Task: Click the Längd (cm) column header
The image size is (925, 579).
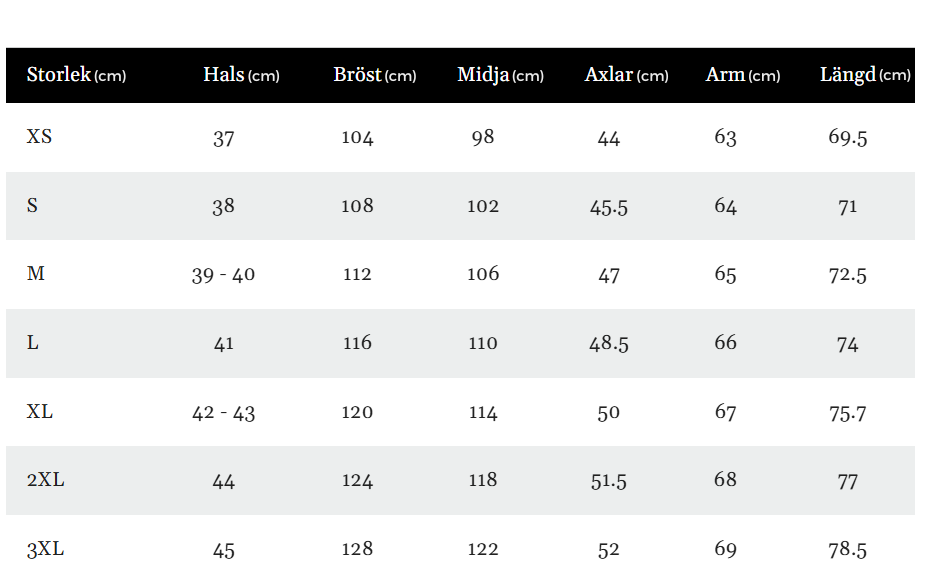Action: 865,76
